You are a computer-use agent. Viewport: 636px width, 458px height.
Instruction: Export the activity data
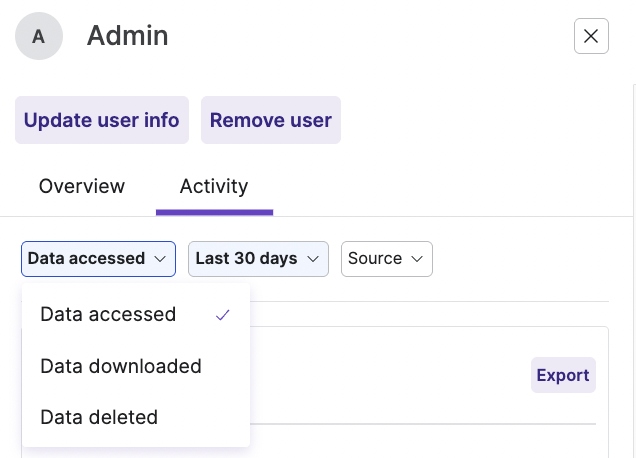pyautogui.click(x=563, y=375)
